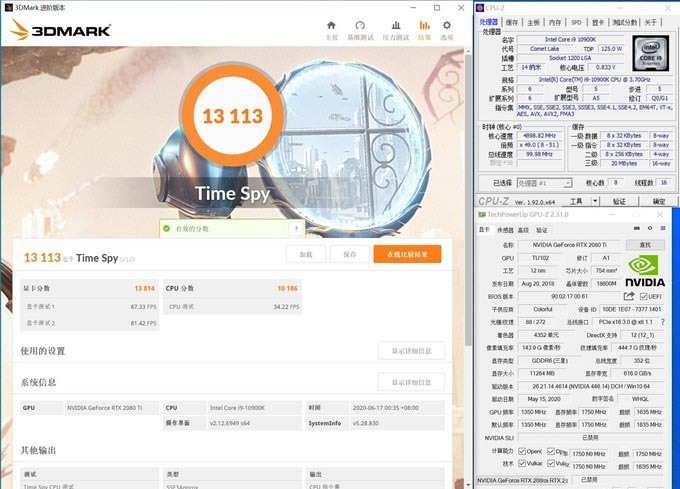680x489 pixels.
Task: Click the large 13 113 score circle
Action: 232,116
